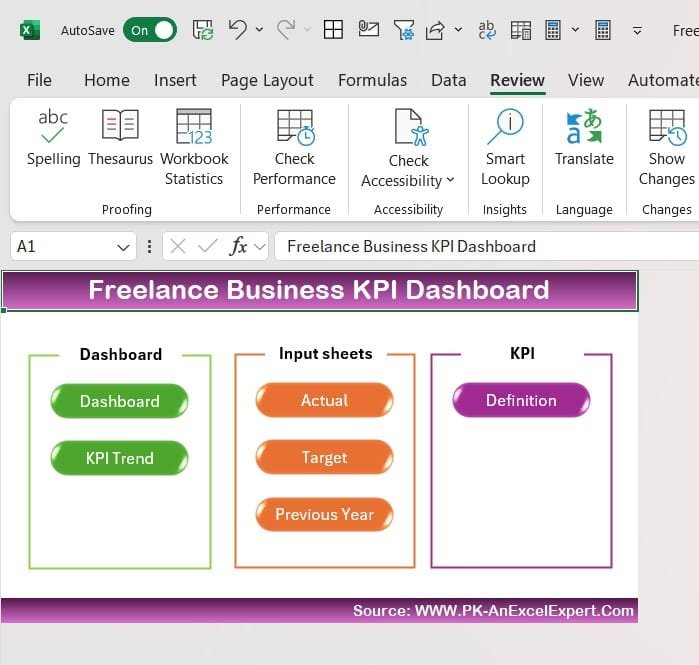Viewport: 699px width, 665px height.
Task: Select the Review tab
Action: point(517,80)
